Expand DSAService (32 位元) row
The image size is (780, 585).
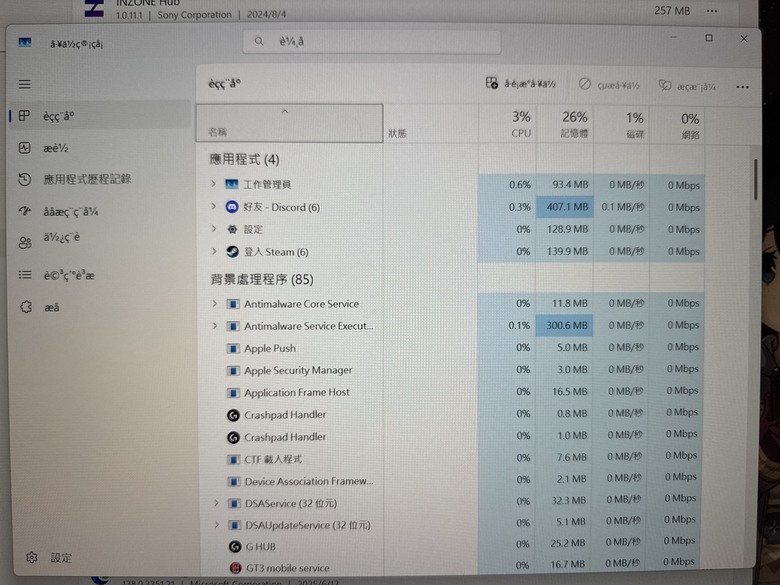216,502
